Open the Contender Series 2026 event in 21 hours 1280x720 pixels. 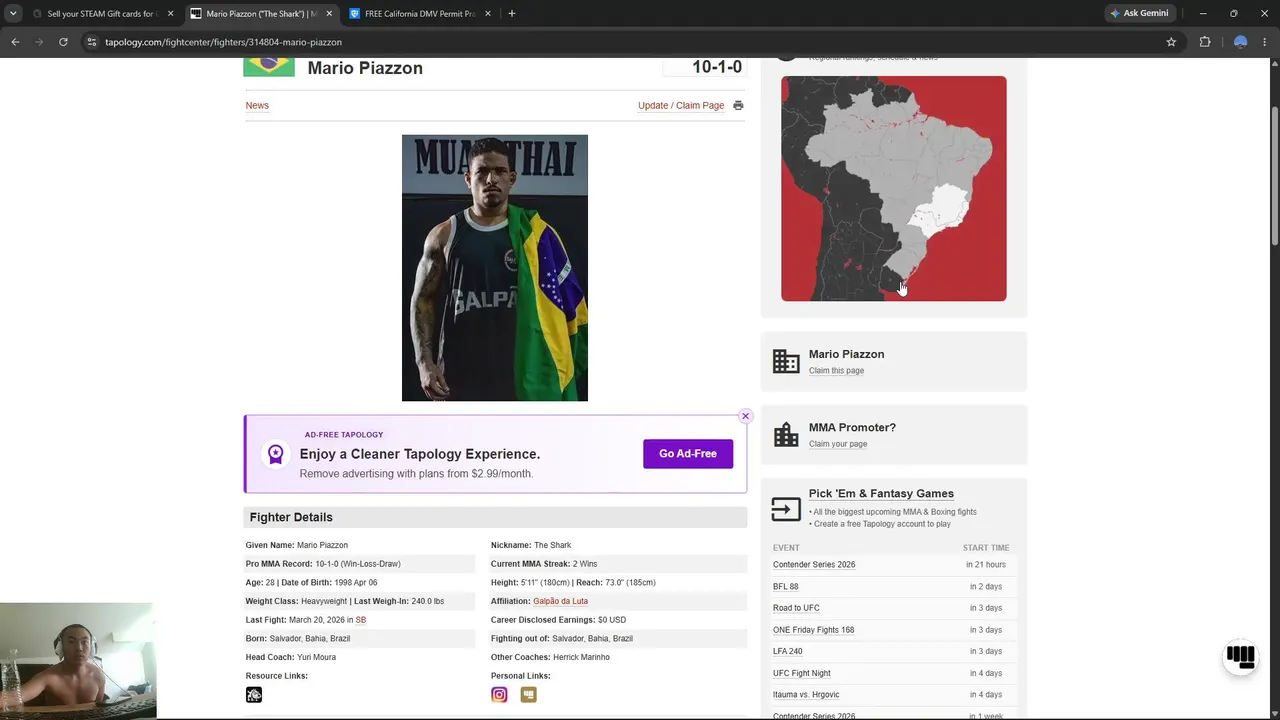(814, 565)
